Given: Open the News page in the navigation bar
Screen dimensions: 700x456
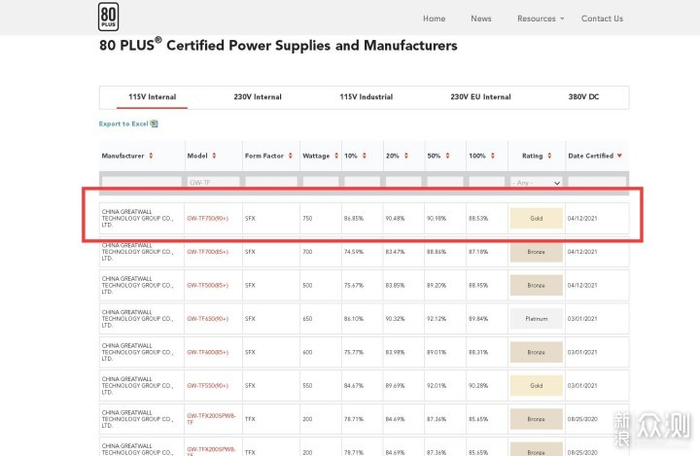Looking at the screenshot, I should click(481, 18).
